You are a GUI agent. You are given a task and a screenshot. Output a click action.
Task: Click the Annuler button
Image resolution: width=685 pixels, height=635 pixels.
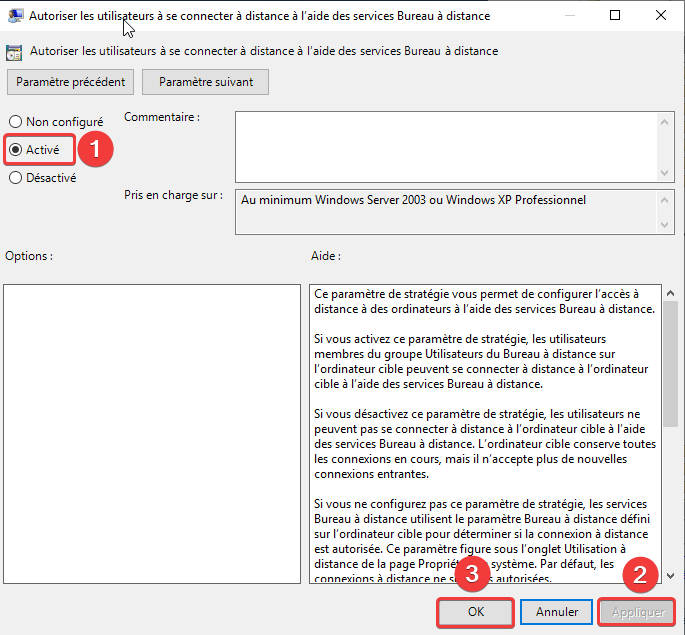[x=557, y=611]
